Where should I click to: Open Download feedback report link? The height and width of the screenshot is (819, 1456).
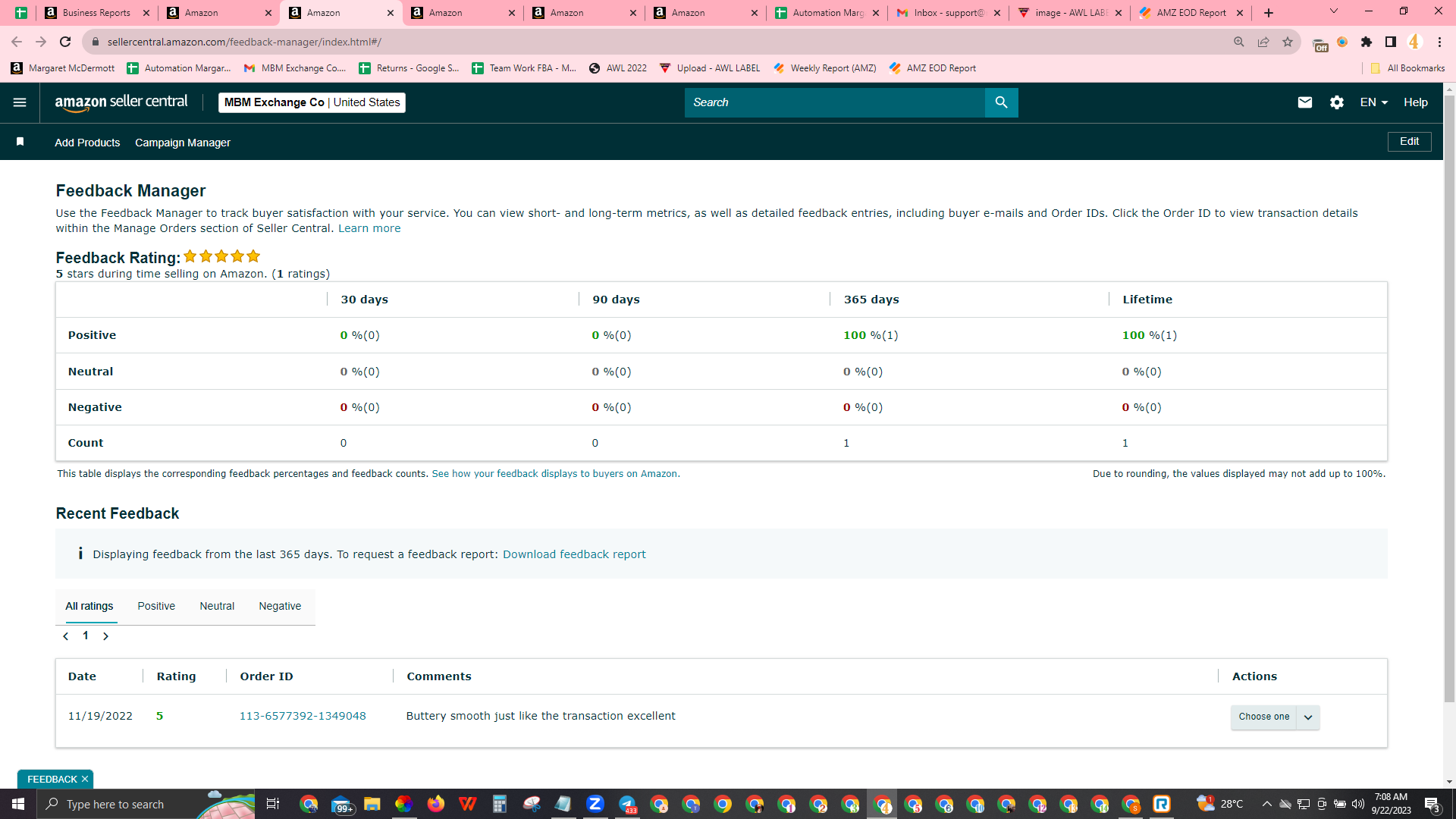click(x=574, y=554)
